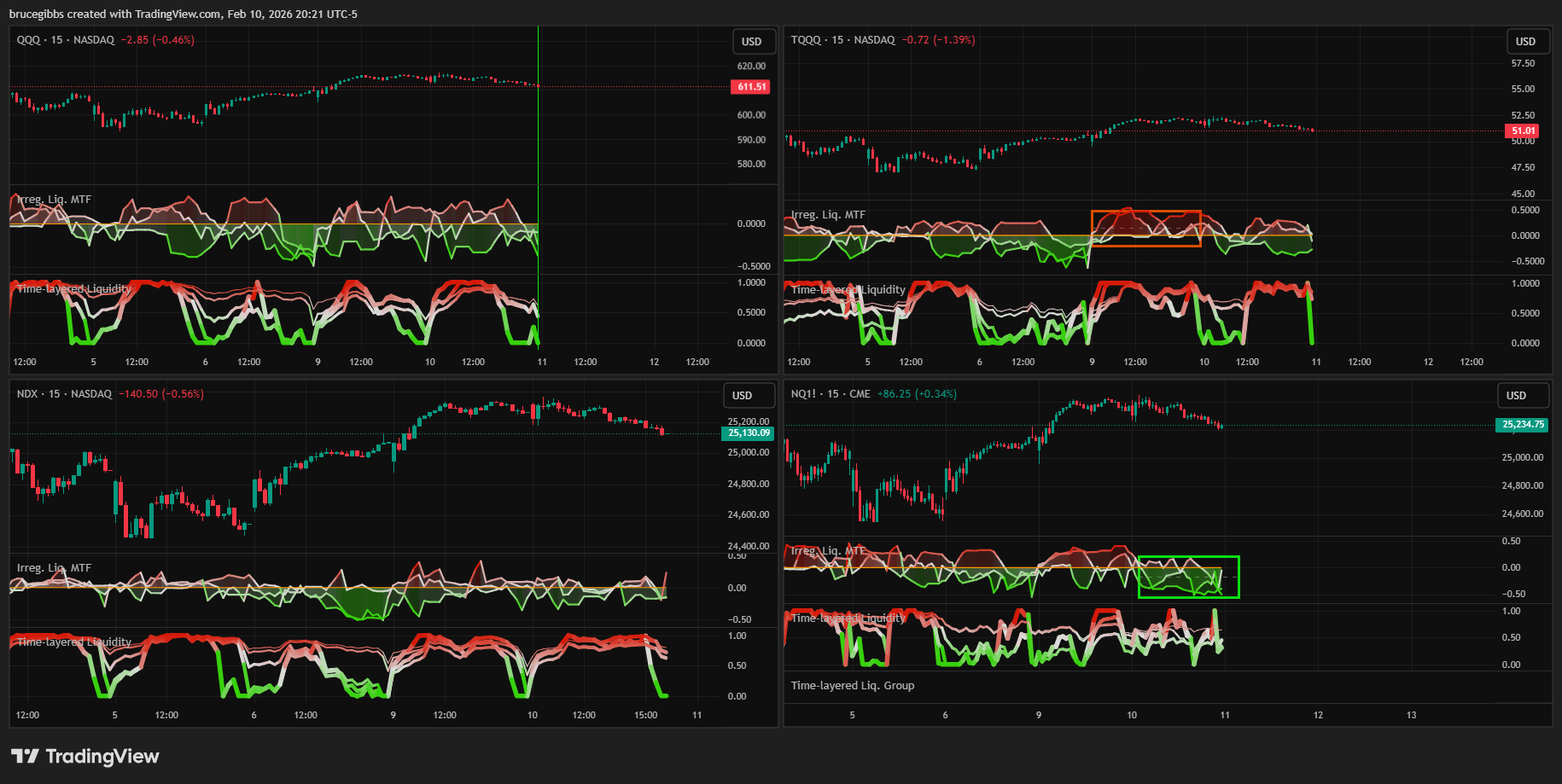The width and height of the screenshot is (1562, 784).
Task: Open the USD currency selector on NQ1! chart
Action: 1516,396
